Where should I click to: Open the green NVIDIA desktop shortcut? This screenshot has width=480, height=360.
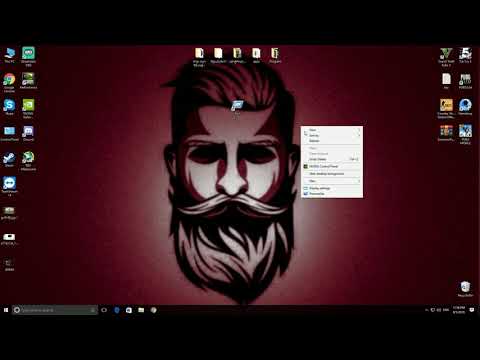(x=28, y=108)
